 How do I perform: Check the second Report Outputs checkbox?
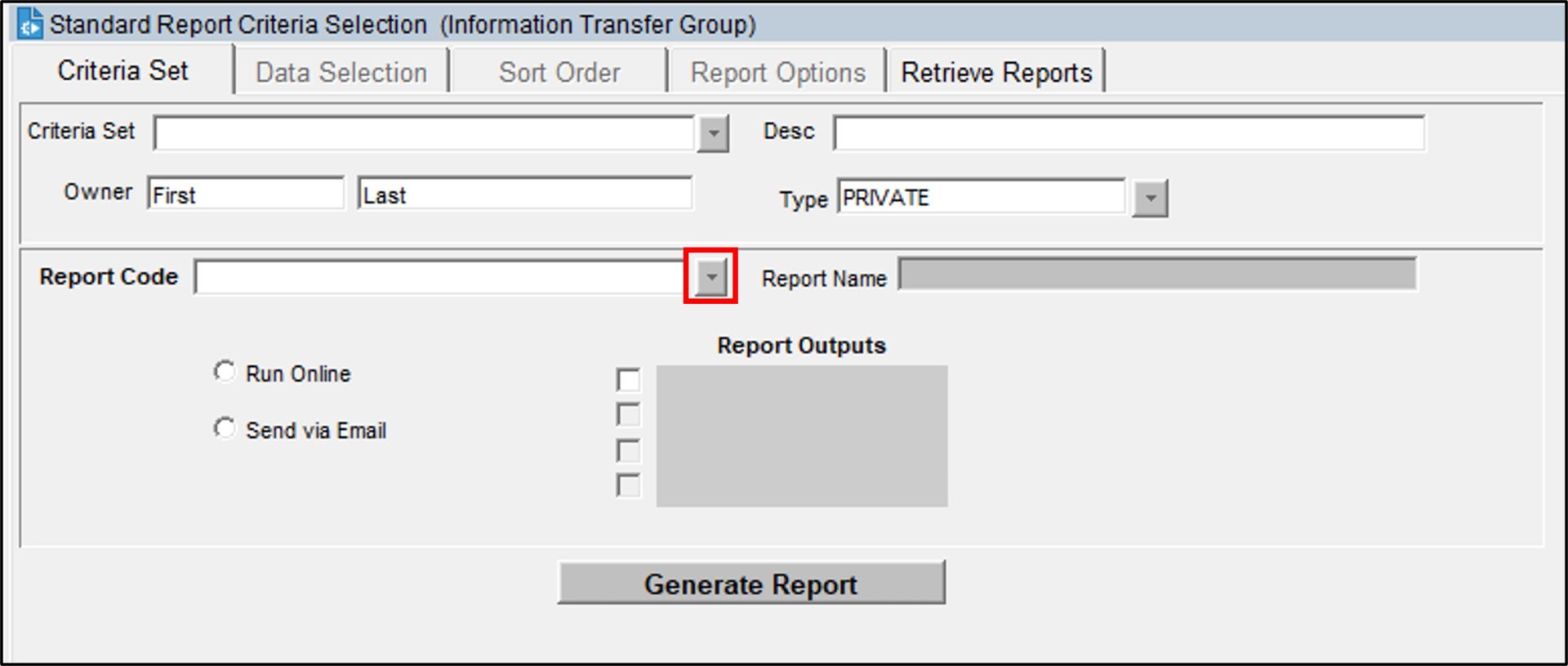pos(628,415)
